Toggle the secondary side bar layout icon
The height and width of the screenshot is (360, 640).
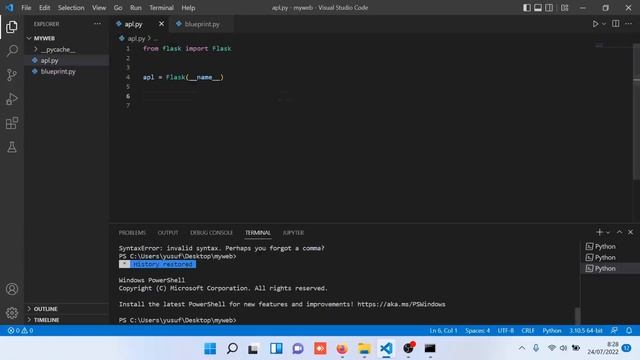[549, 8]
